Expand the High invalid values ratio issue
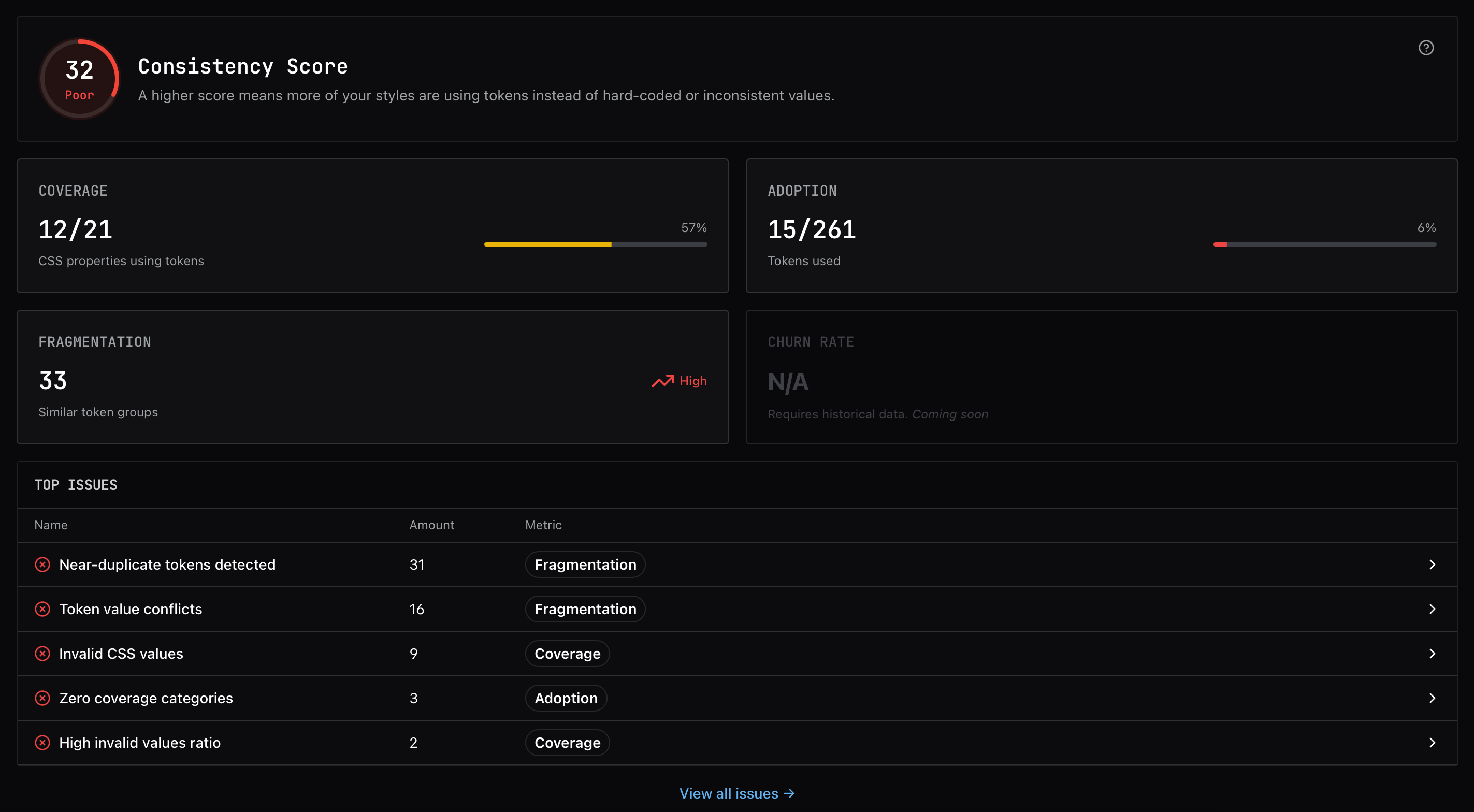The image size is (1474, 812). pyautogui.click(x=1432, y=742)
